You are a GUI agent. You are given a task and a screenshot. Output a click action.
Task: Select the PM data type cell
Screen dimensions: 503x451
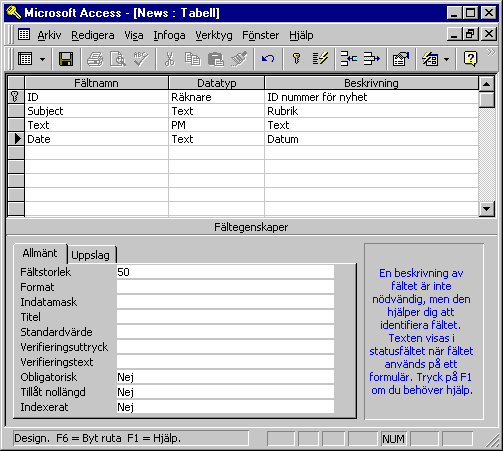(x=217, y=125)
